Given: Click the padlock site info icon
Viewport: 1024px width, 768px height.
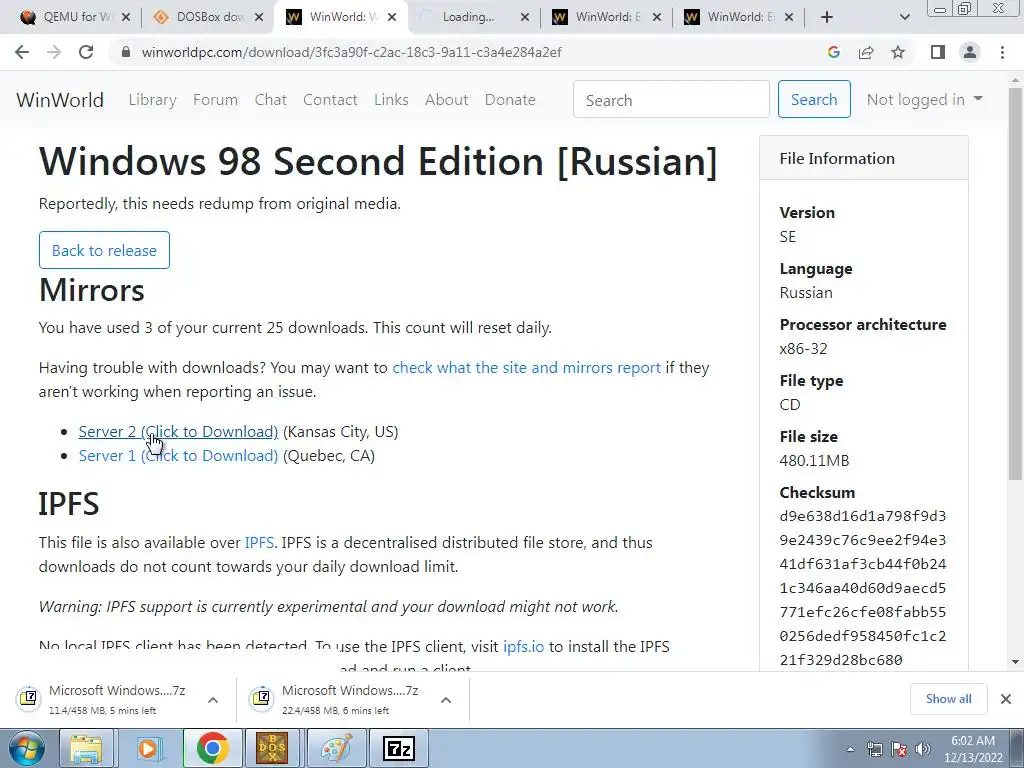Looking at the screenshot, I should point(126,52).
